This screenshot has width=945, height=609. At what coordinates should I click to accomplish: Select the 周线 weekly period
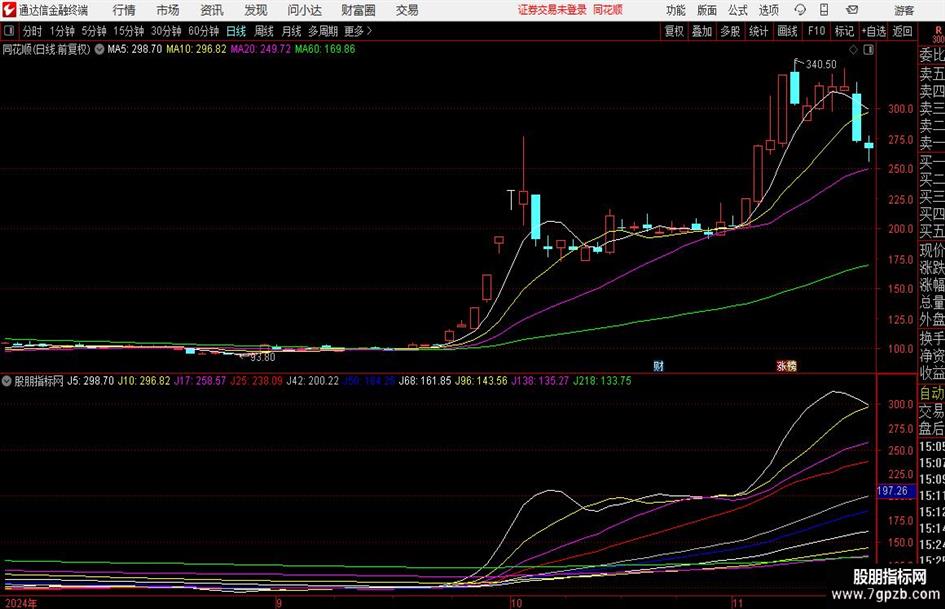tap(264, 31)
